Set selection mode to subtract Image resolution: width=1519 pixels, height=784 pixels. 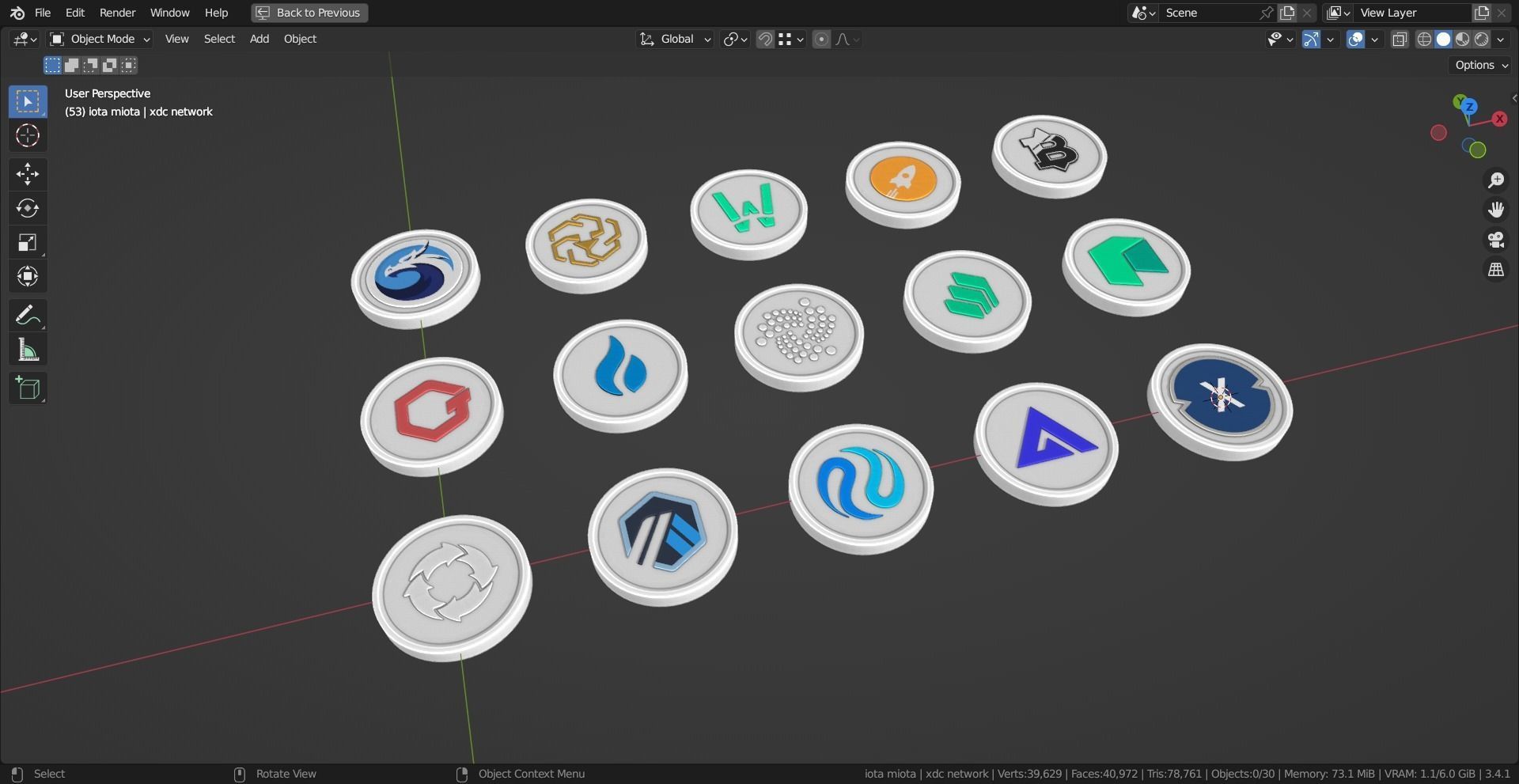[91, 65]
